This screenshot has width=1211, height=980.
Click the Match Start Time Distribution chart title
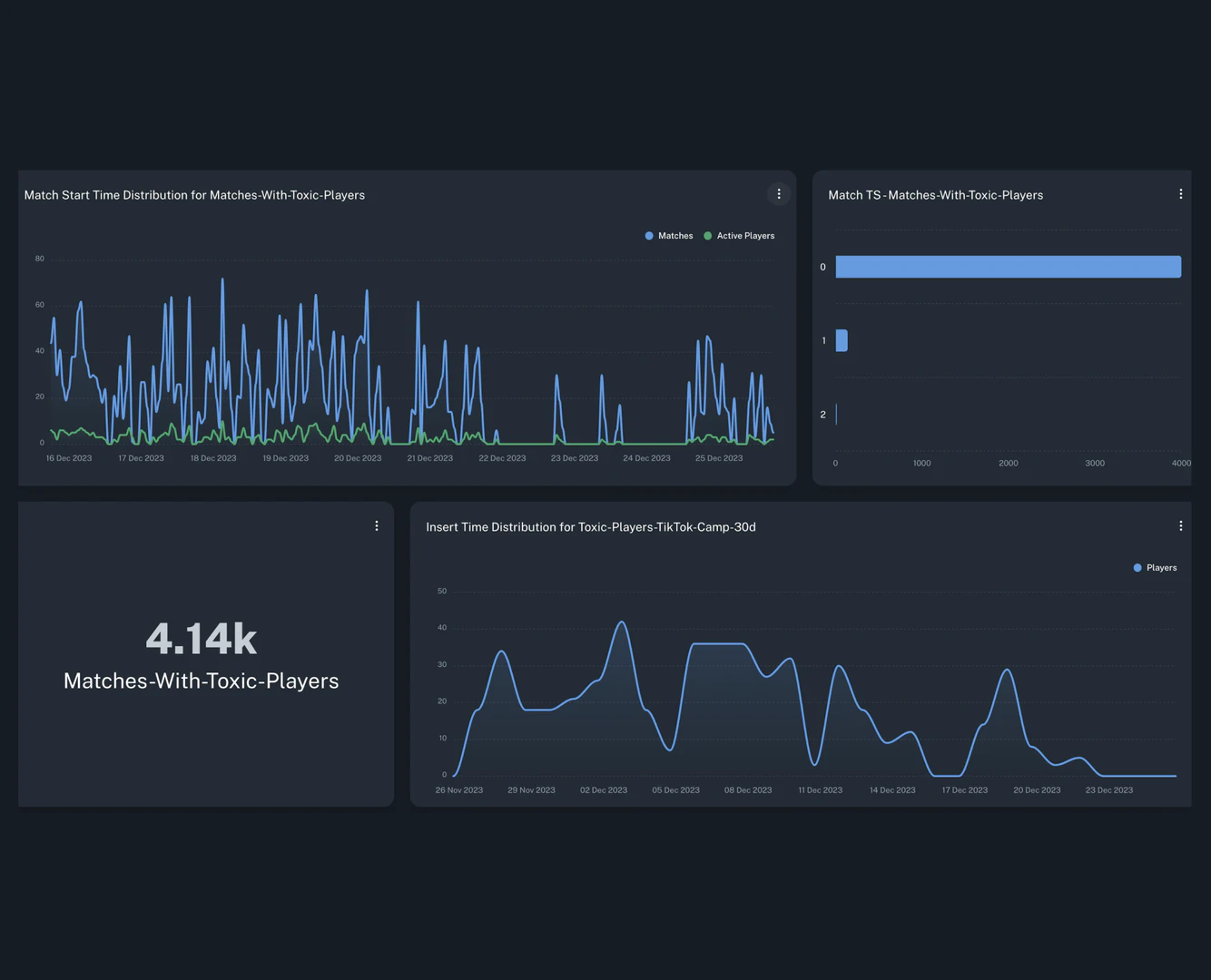[x=194, y=194]
